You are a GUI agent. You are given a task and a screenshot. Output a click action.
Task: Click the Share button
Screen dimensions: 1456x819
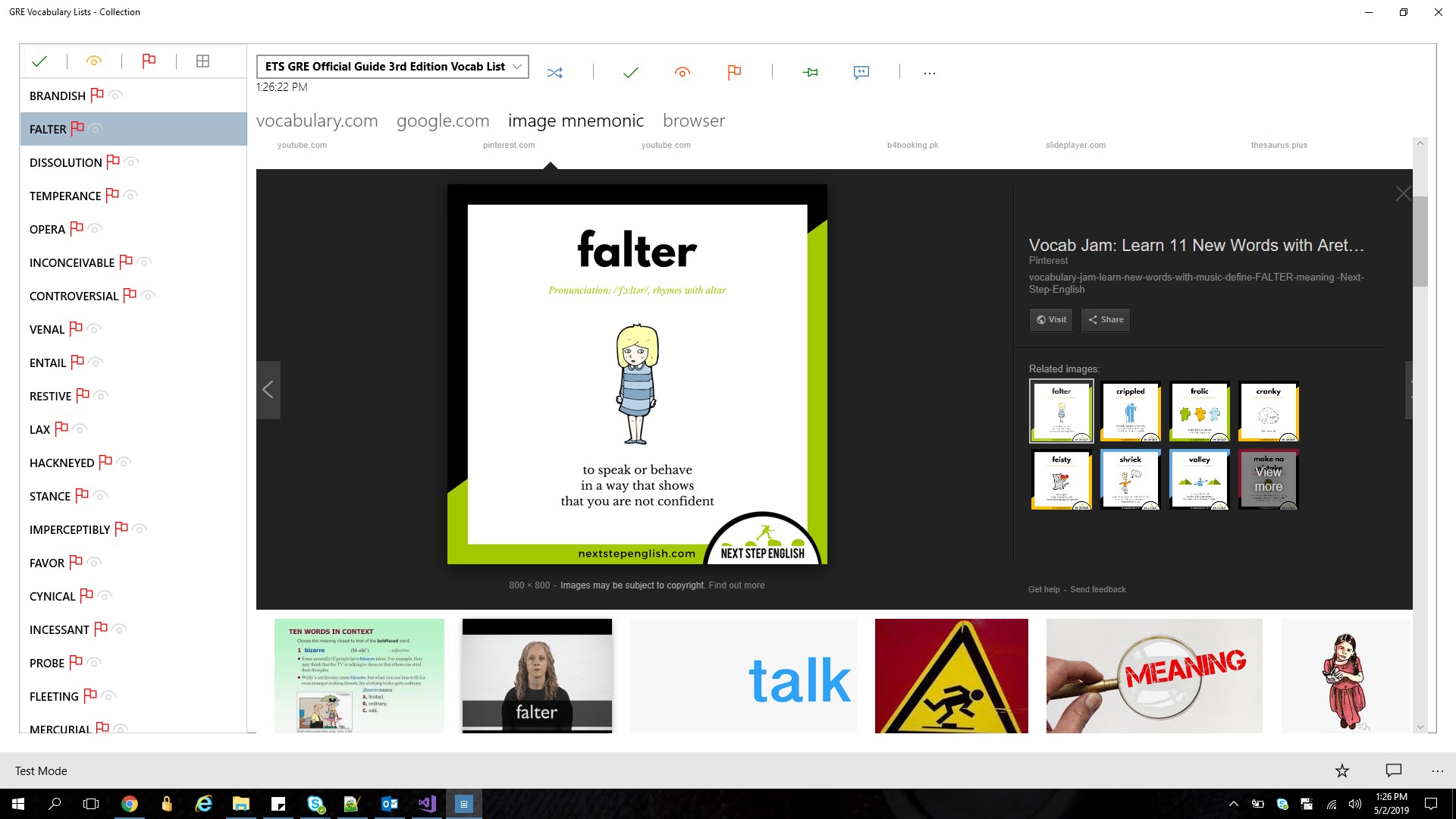pyautogui.click(x=1106, y=319)
